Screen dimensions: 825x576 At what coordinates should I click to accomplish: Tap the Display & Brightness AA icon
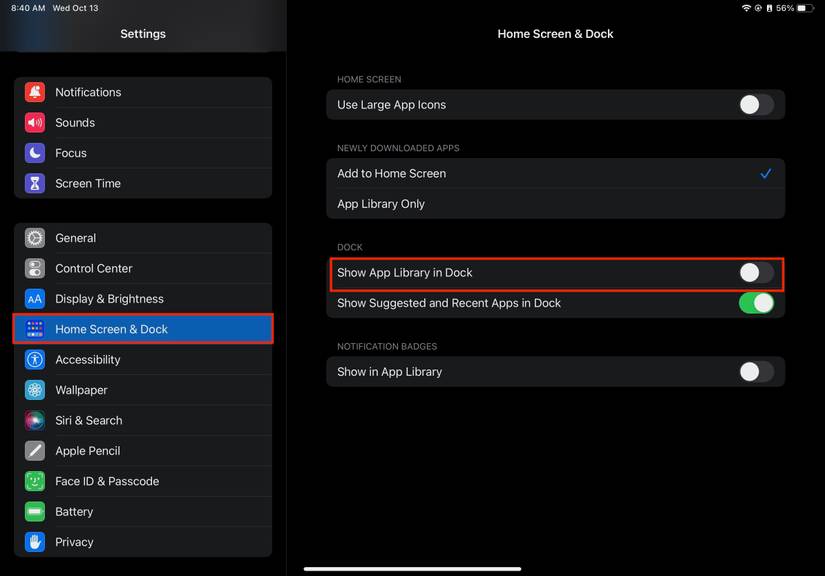coord(35,299)
